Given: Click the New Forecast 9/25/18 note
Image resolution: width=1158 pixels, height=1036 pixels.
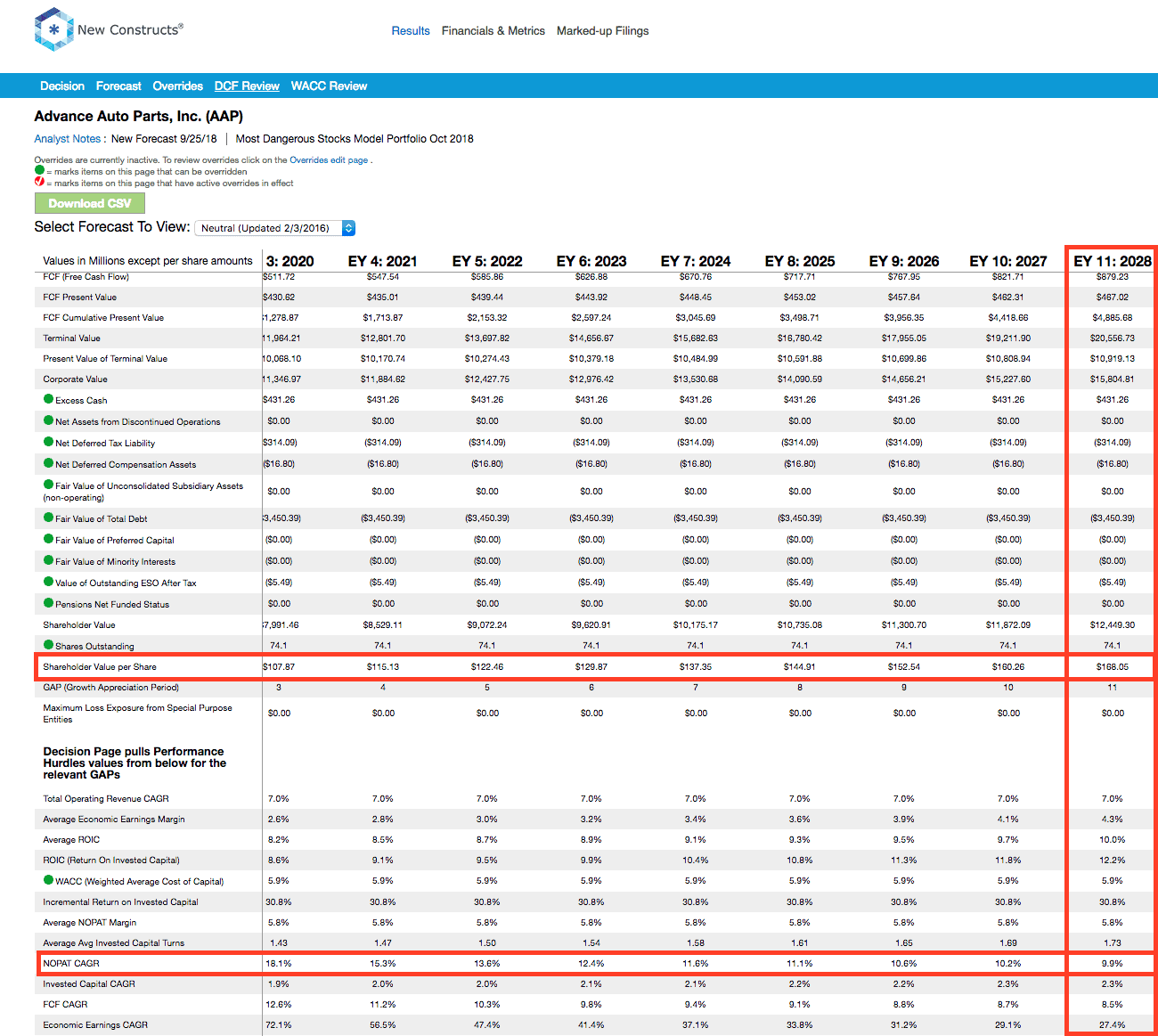Looking at the screenshot, I should tap(164, 138).
